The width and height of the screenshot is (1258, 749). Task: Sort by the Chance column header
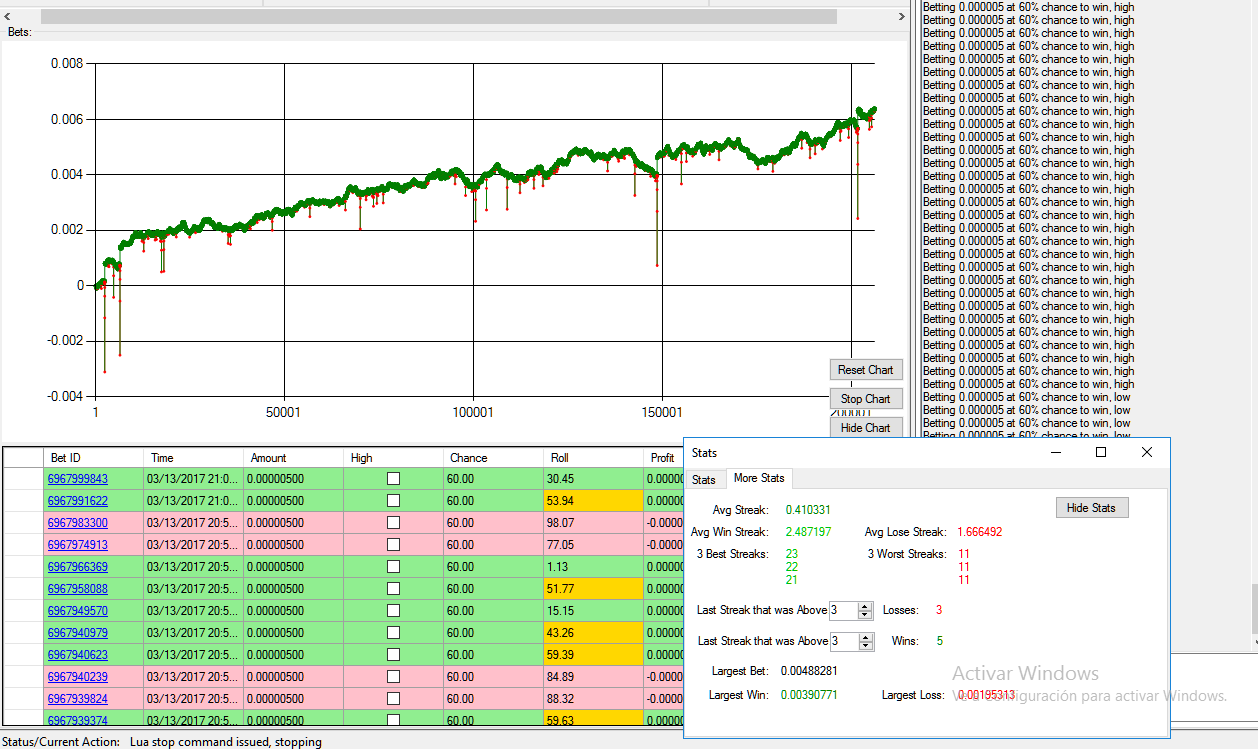[x=493, y=458]
